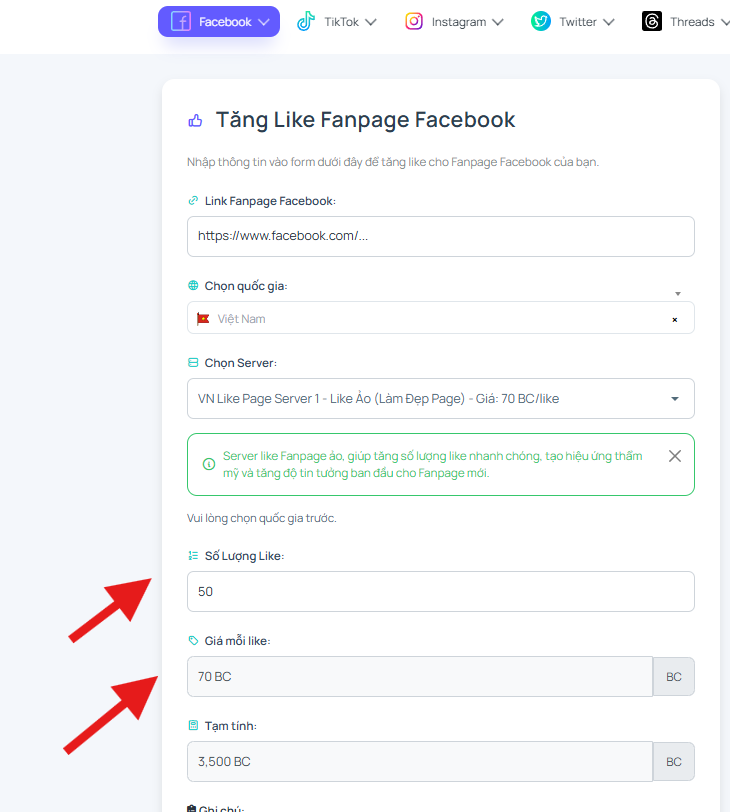
Task: Click the Giá mỗi like price field
Action: point(420,676)
